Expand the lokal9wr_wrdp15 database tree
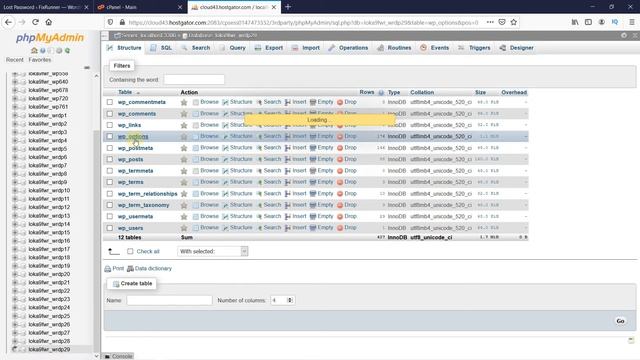The image size is (640, 360). point(15,232)
